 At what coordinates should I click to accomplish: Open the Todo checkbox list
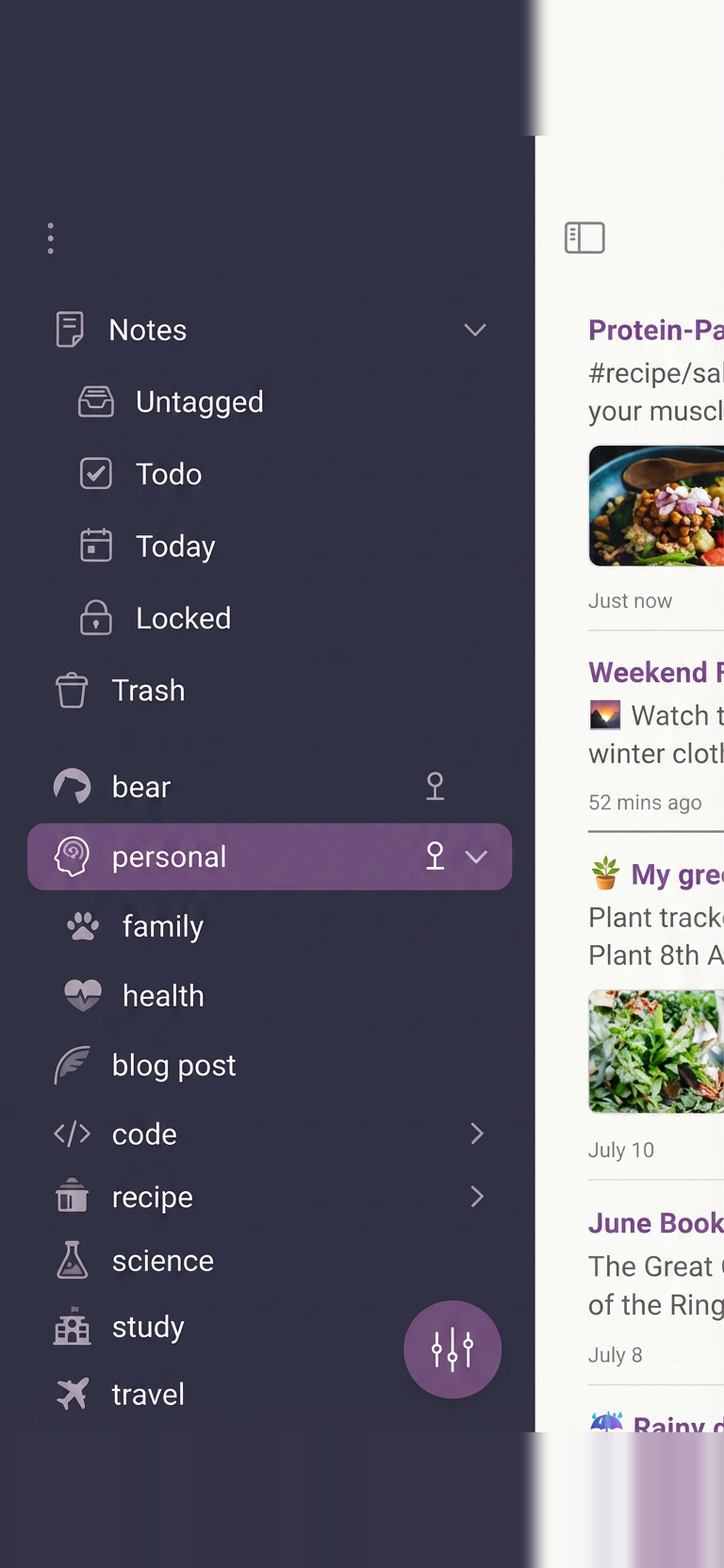pos(96,473)
